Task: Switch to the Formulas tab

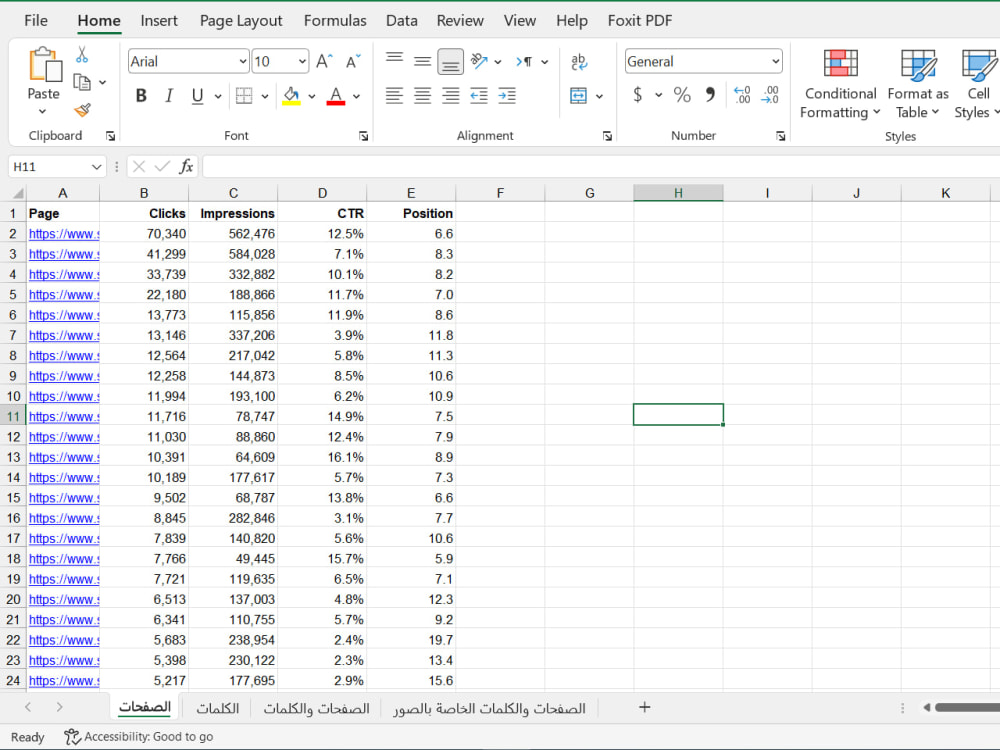Action: [335, 20]
